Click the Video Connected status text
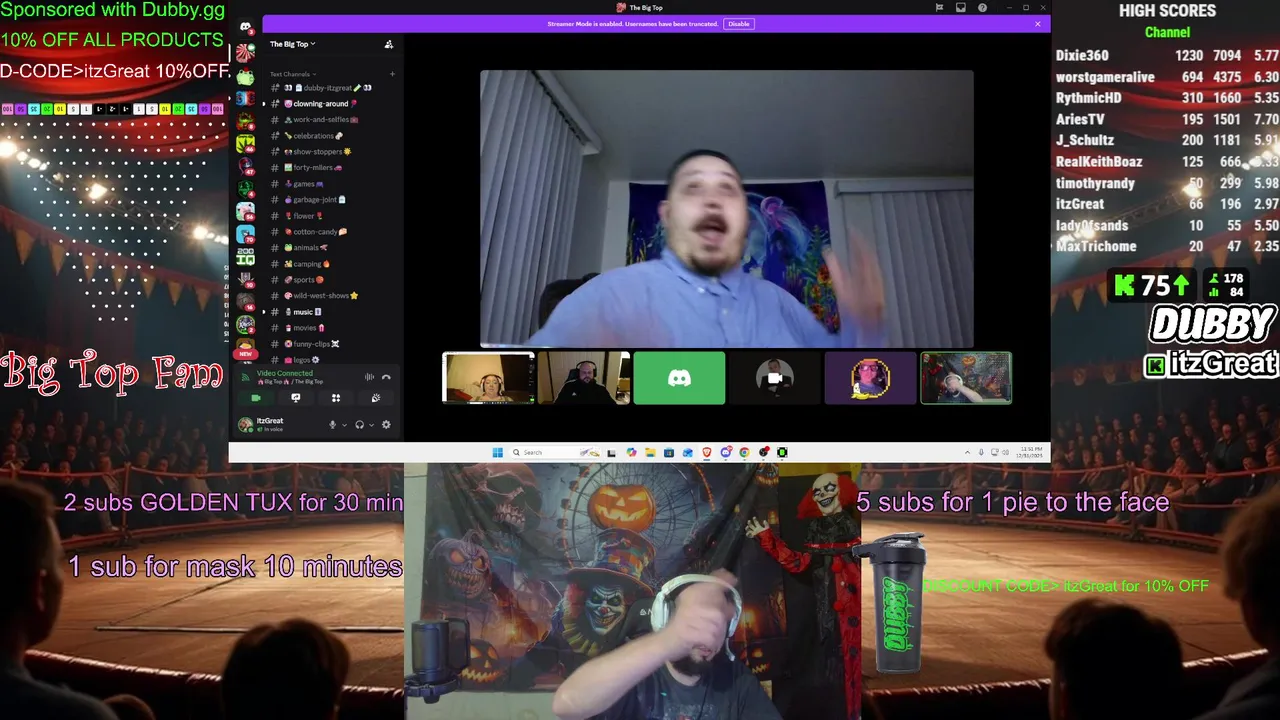 click(285, 373)
